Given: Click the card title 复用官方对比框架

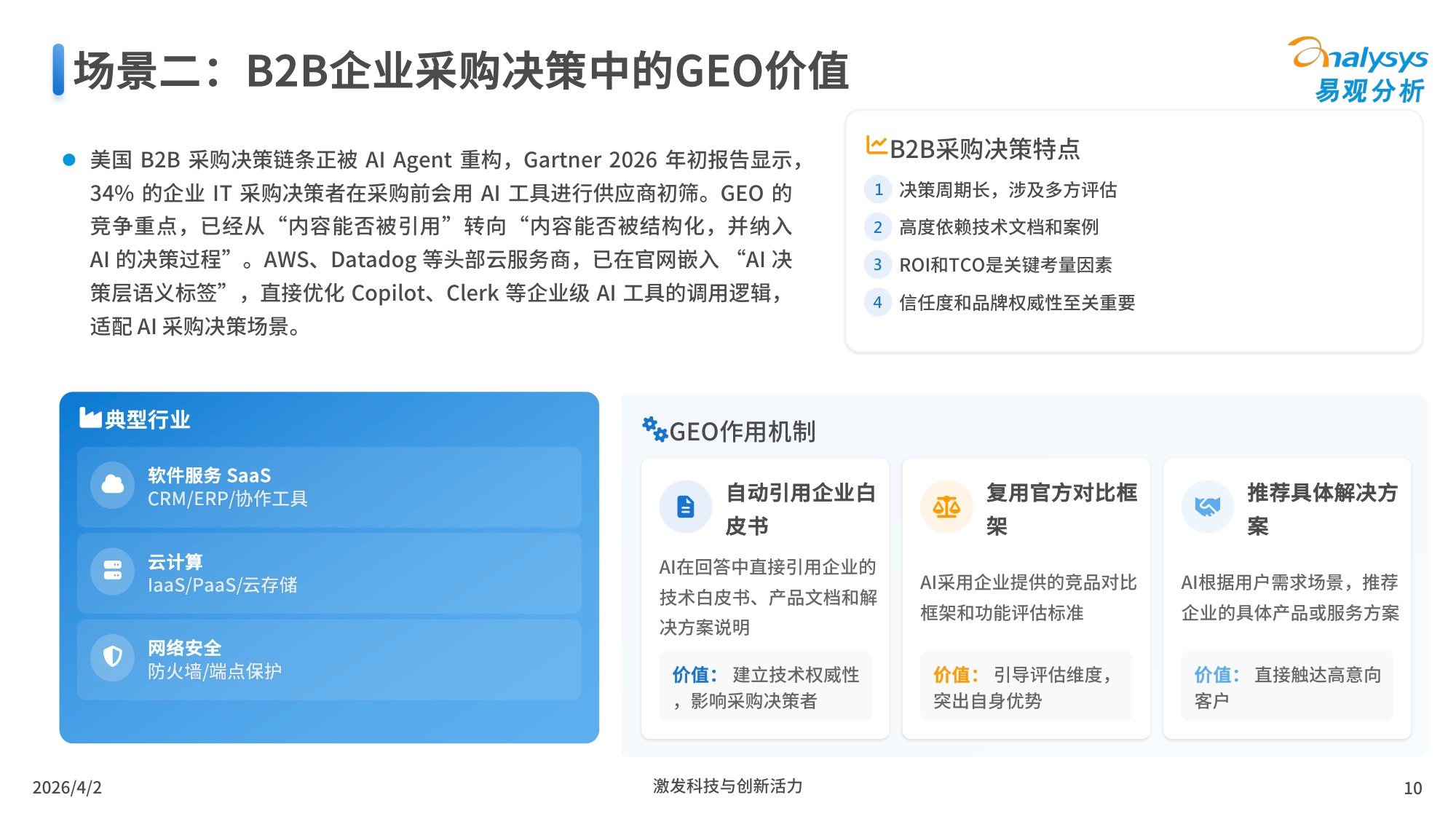Looking at the screenshot, I should click(x=1062, y=509).
